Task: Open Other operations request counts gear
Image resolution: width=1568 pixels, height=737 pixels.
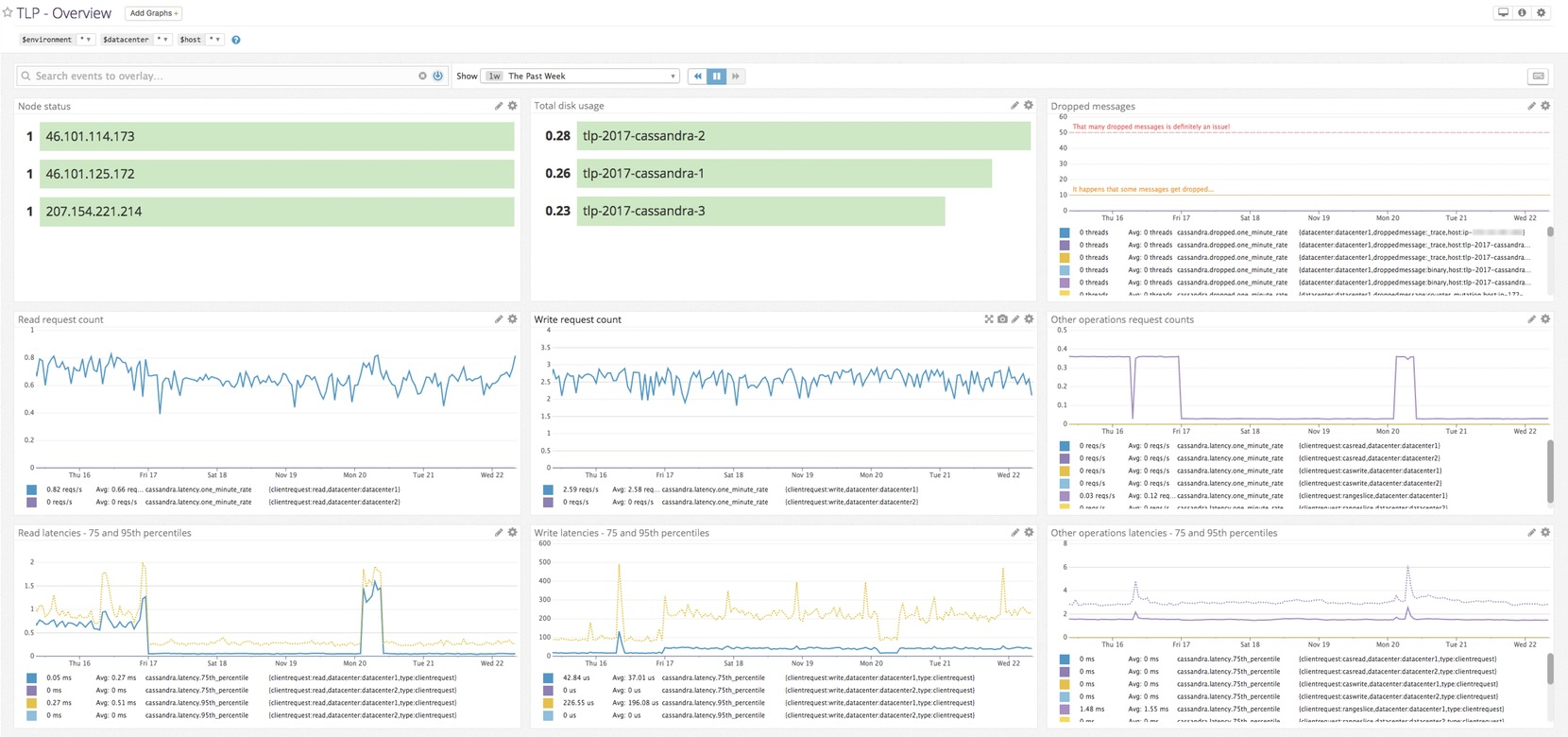Action: [1545, 319]
